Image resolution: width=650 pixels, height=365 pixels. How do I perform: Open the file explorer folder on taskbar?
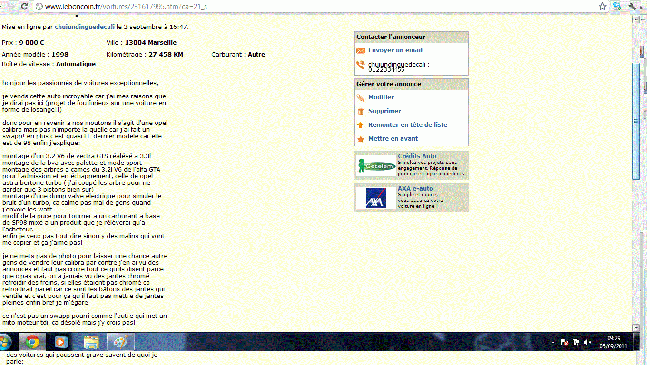point(91,342)
